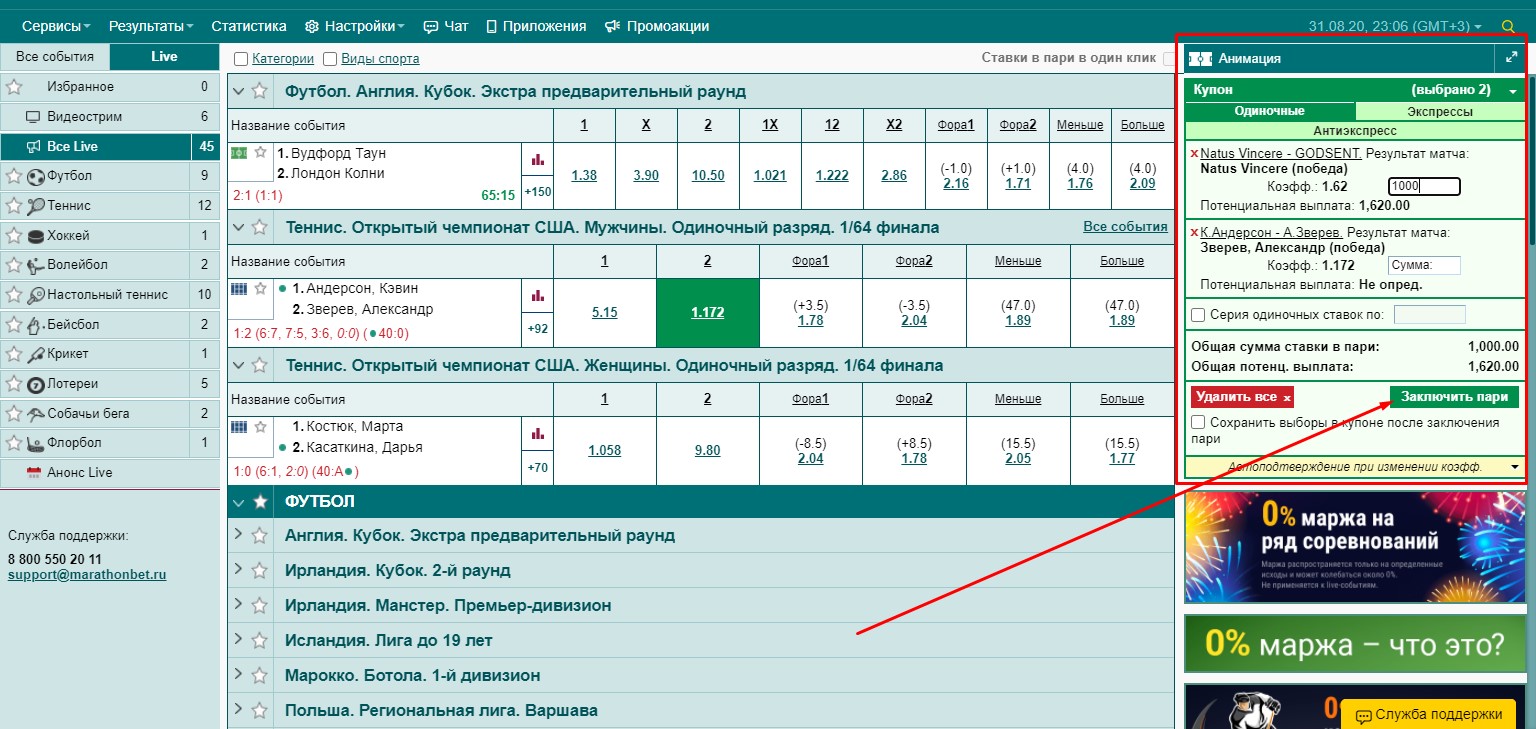
Task: Tick the Виды спорта checkbox
Action: (x=331, y=59)
